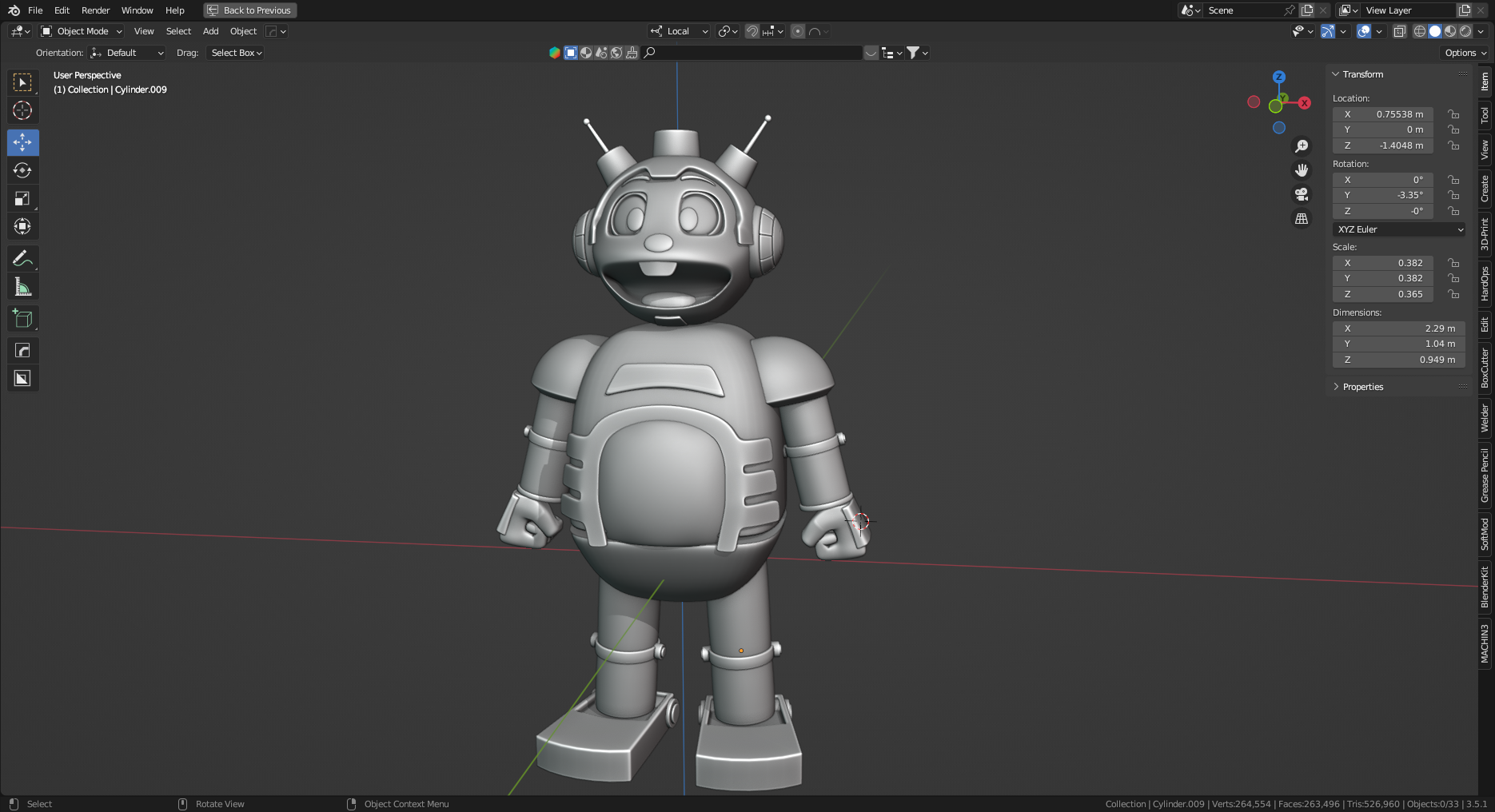Select the Select Box tool
This screenshot has height=812, width=1495.
click(22, 82)
